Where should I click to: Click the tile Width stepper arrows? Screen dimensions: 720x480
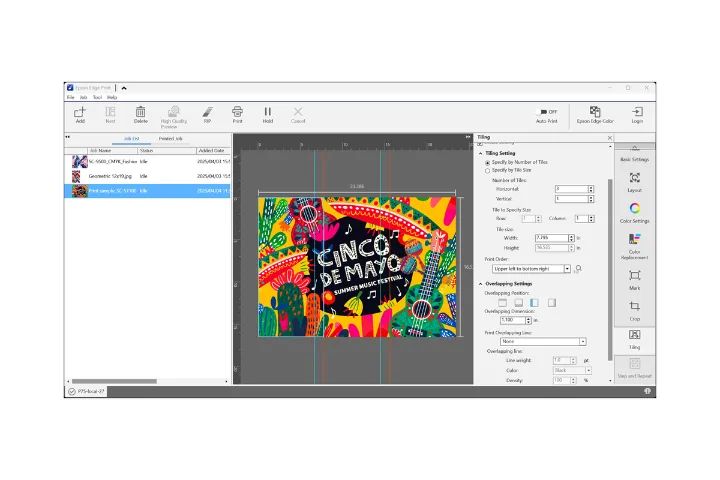pos(572,238)
